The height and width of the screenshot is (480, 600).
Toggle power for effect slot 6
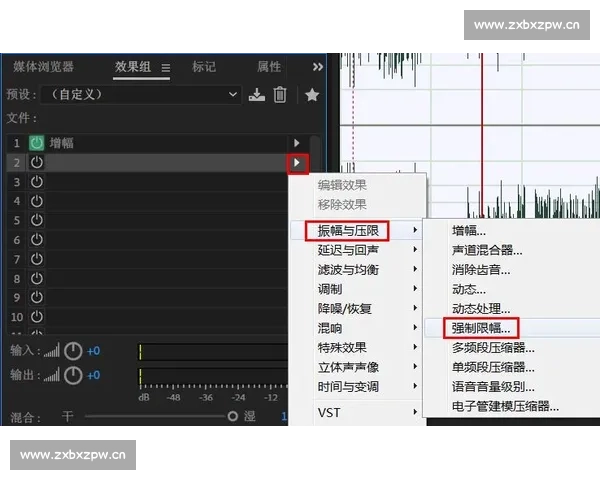tap(37, 240)
